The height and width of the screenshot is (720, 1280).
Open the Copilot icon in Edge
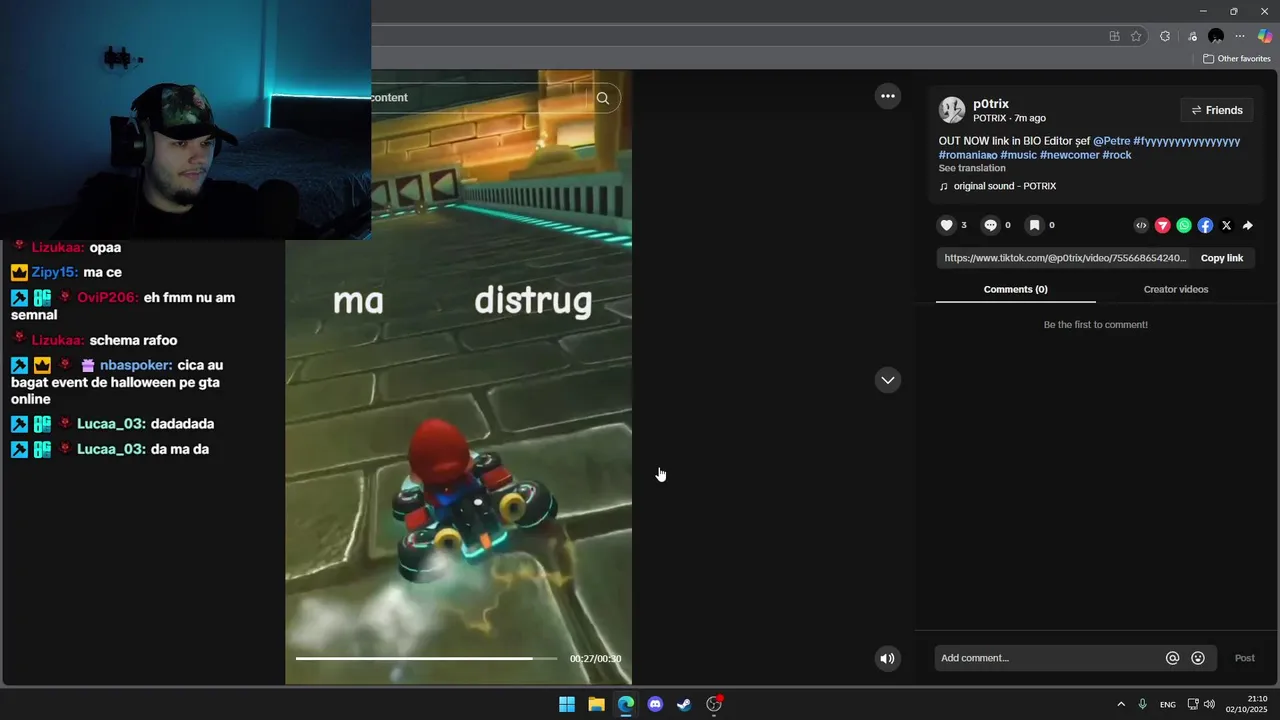click(x=1265, y=36)
